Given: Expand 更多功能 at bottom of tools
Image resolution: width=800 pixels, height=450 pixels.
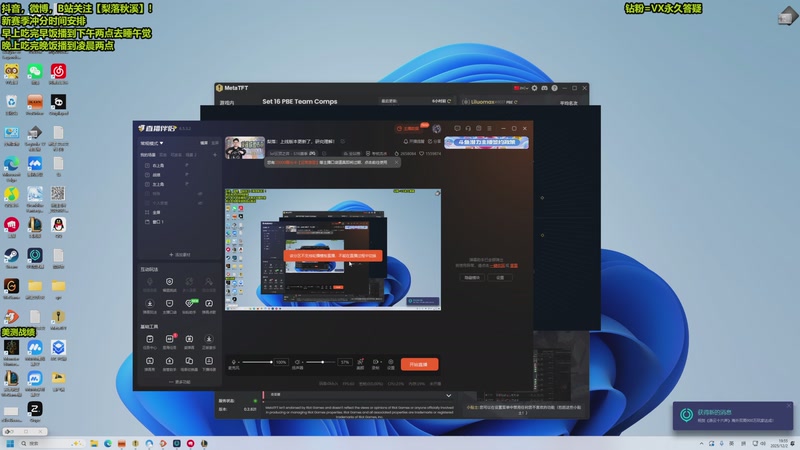Looking at the screenshot, I should pyautogui.click(x=180, y=382).
